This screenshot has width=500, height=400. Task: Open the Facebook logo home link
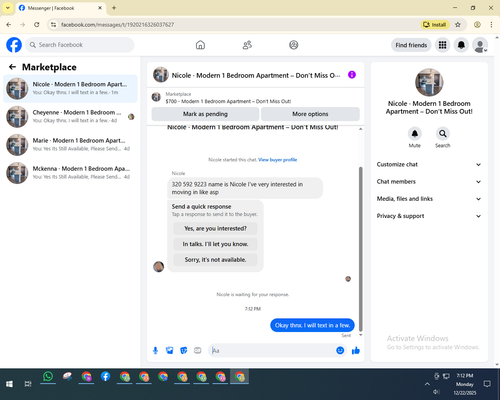click(x=14, y=45)
